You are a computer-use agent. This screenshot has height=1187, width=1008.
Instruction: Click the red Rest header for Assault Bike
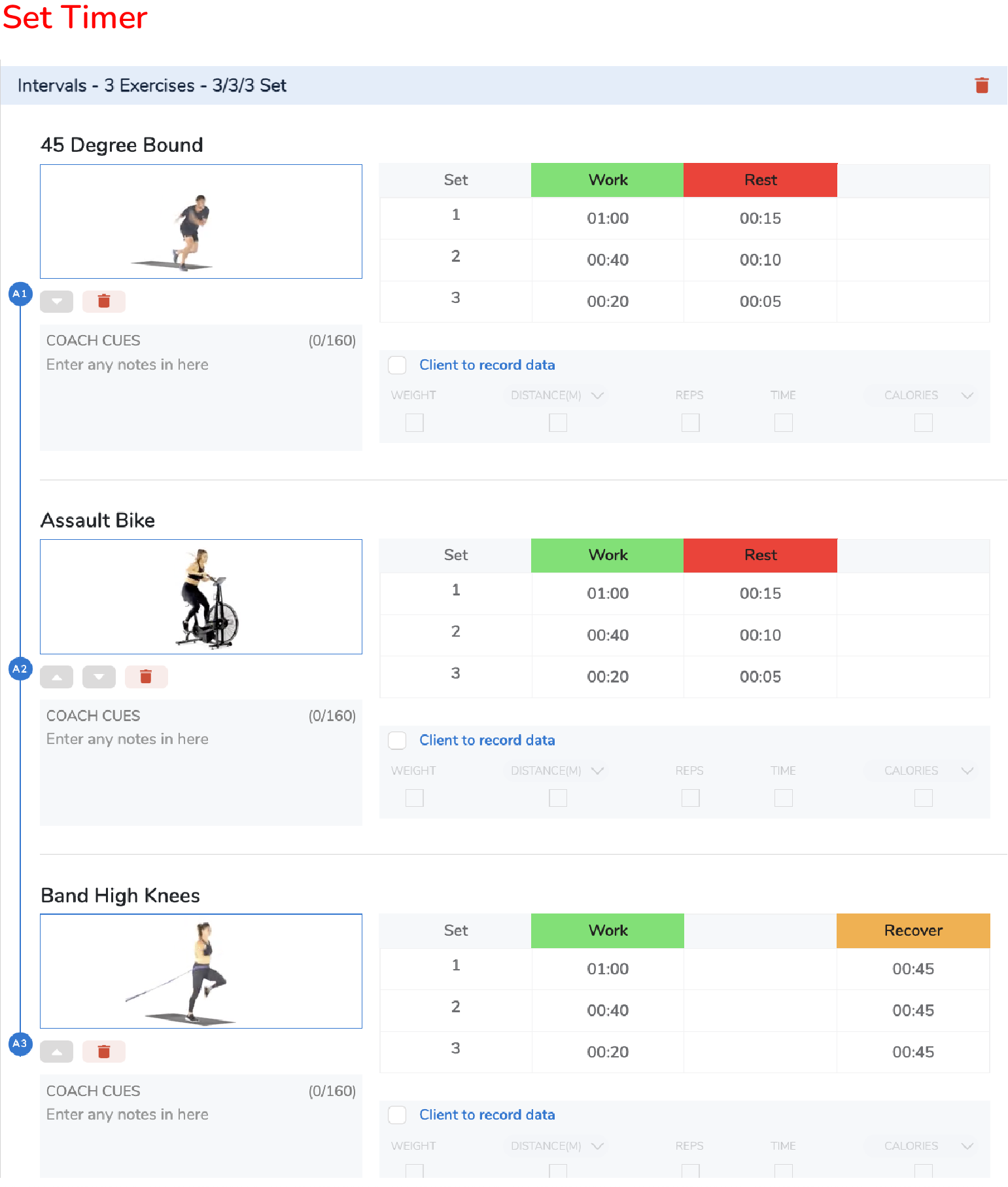(760, 556)
